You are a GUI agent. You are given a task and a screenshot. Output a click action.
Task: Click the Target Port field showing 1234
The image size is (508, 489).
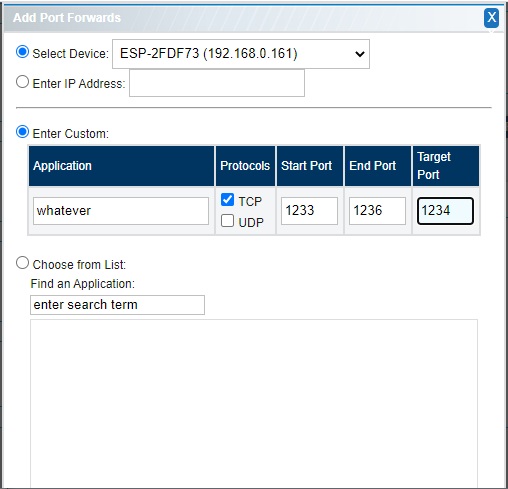pyautogui.click(x=445, y=211)
